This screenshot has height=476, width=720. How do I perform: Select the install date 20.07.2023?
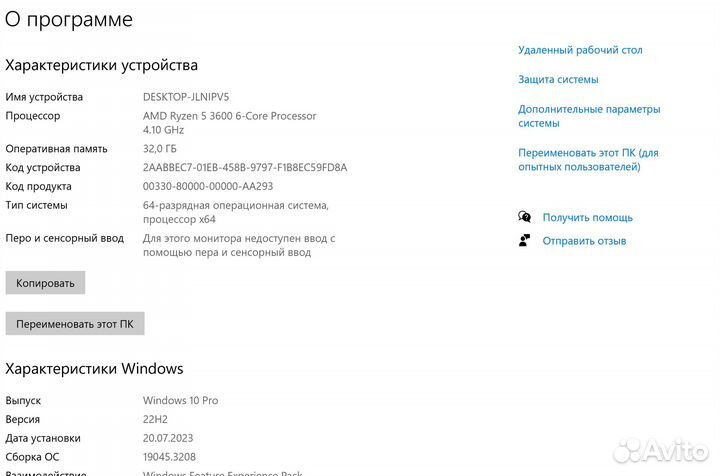point(168,438)
